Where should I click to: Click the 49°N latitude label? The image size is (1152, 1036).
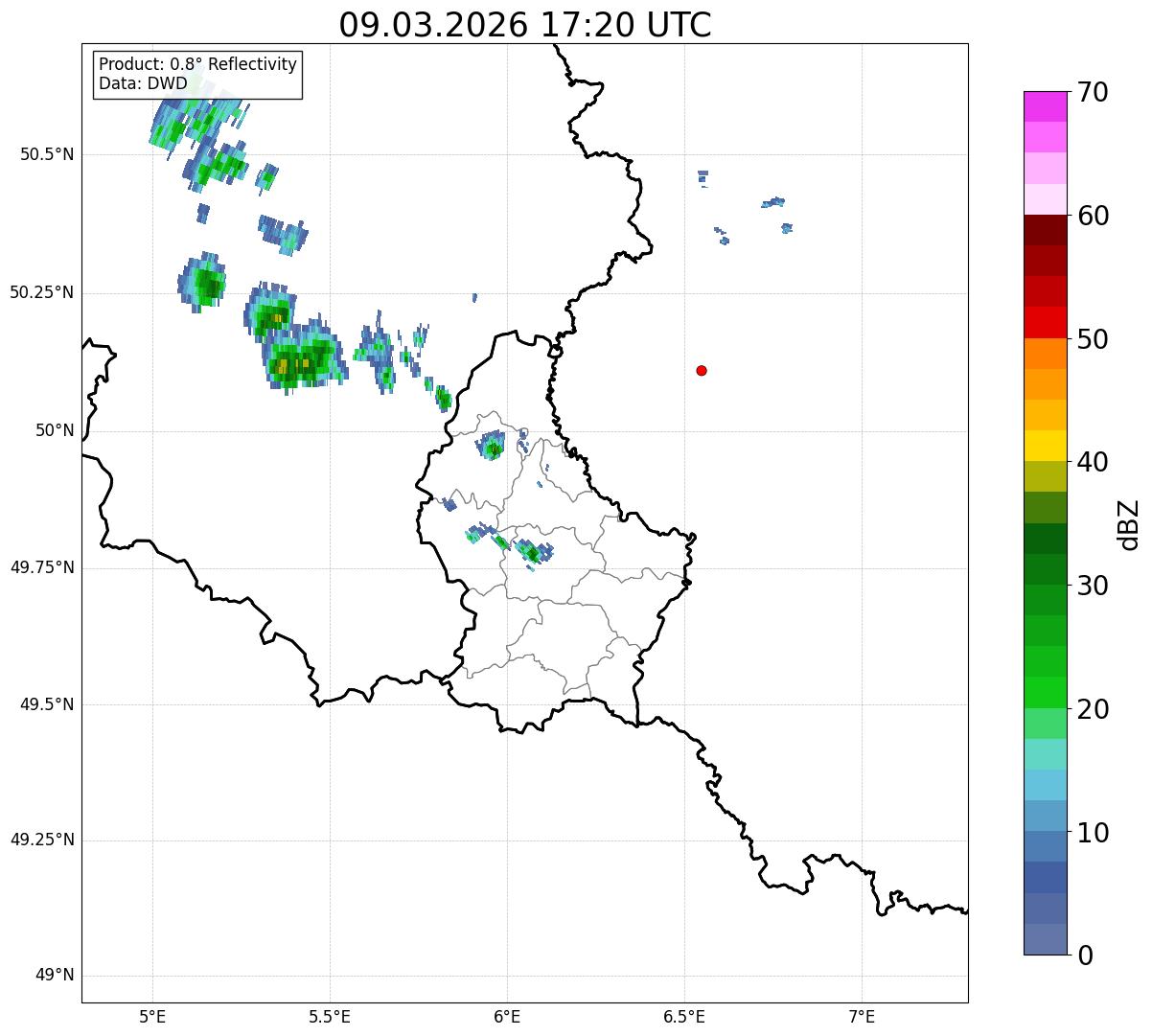click(55, 976)
